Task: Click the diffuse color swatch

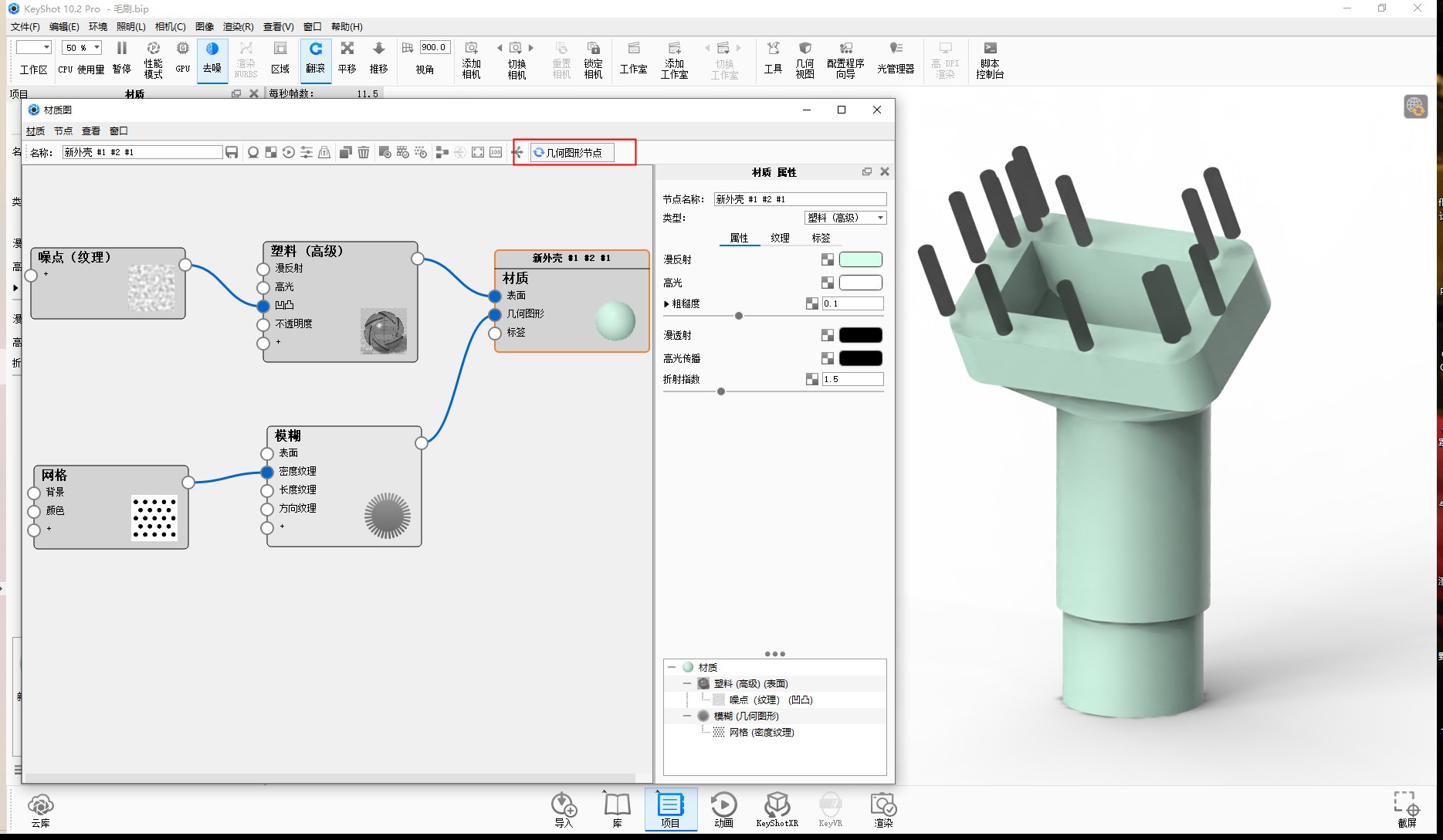Action: [860, 260]
